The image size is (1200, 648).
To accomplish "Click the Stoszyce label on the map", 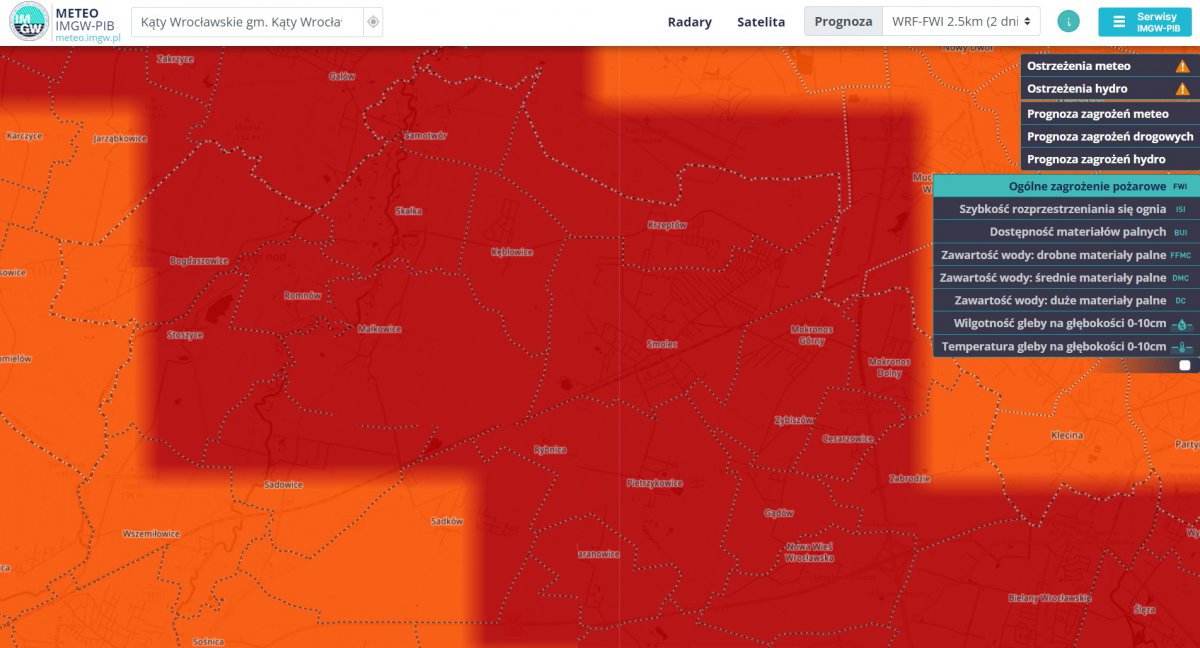I will coord(185,335).
